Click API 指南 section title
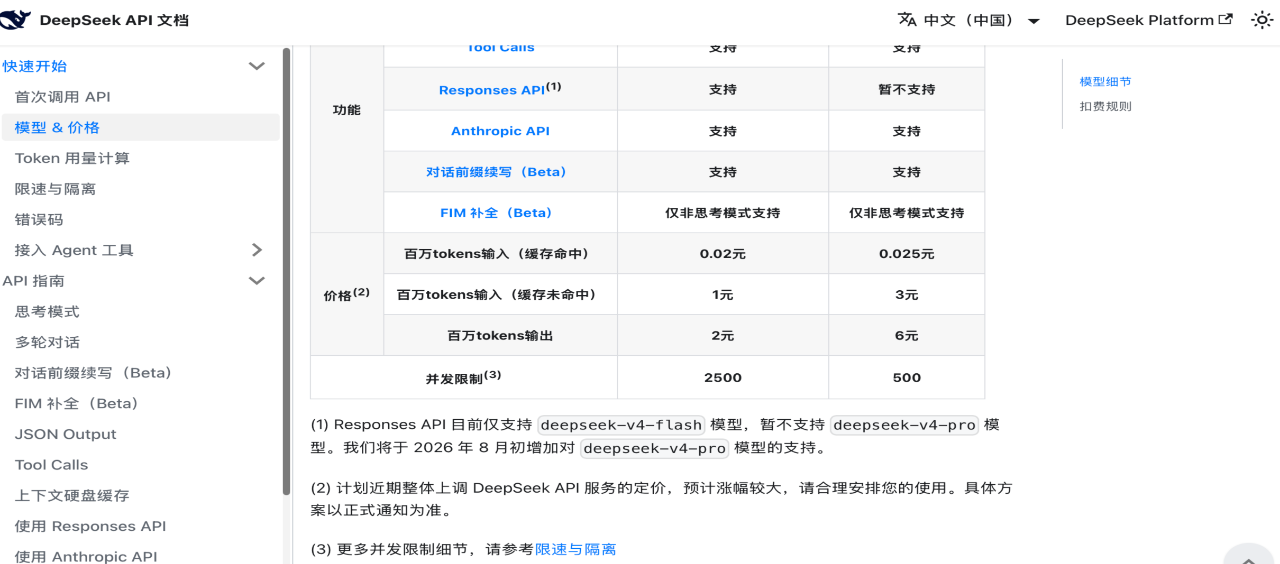The width and height of the screenshot is (1280, 564). 33,281
